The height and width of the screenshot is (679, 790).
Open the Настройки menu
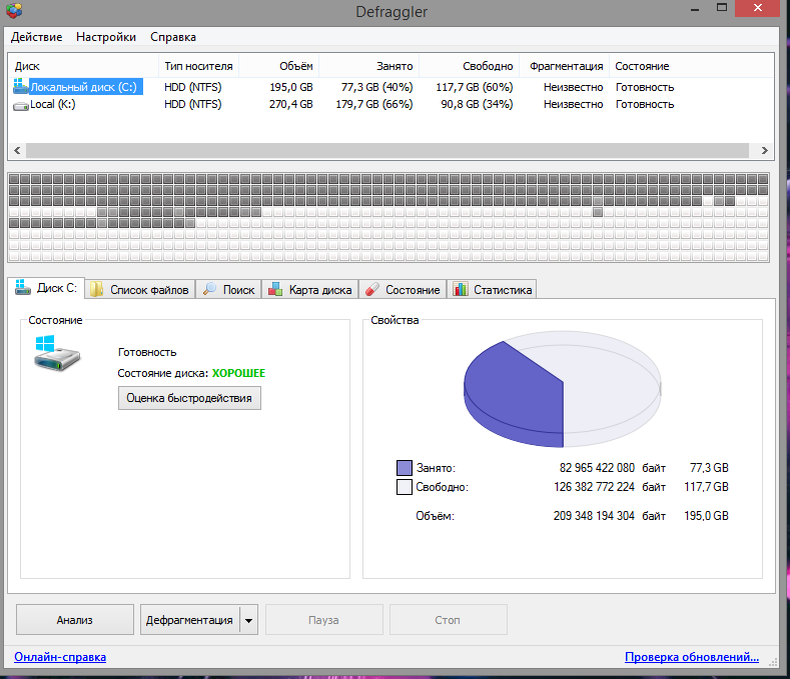coord(106,37)
